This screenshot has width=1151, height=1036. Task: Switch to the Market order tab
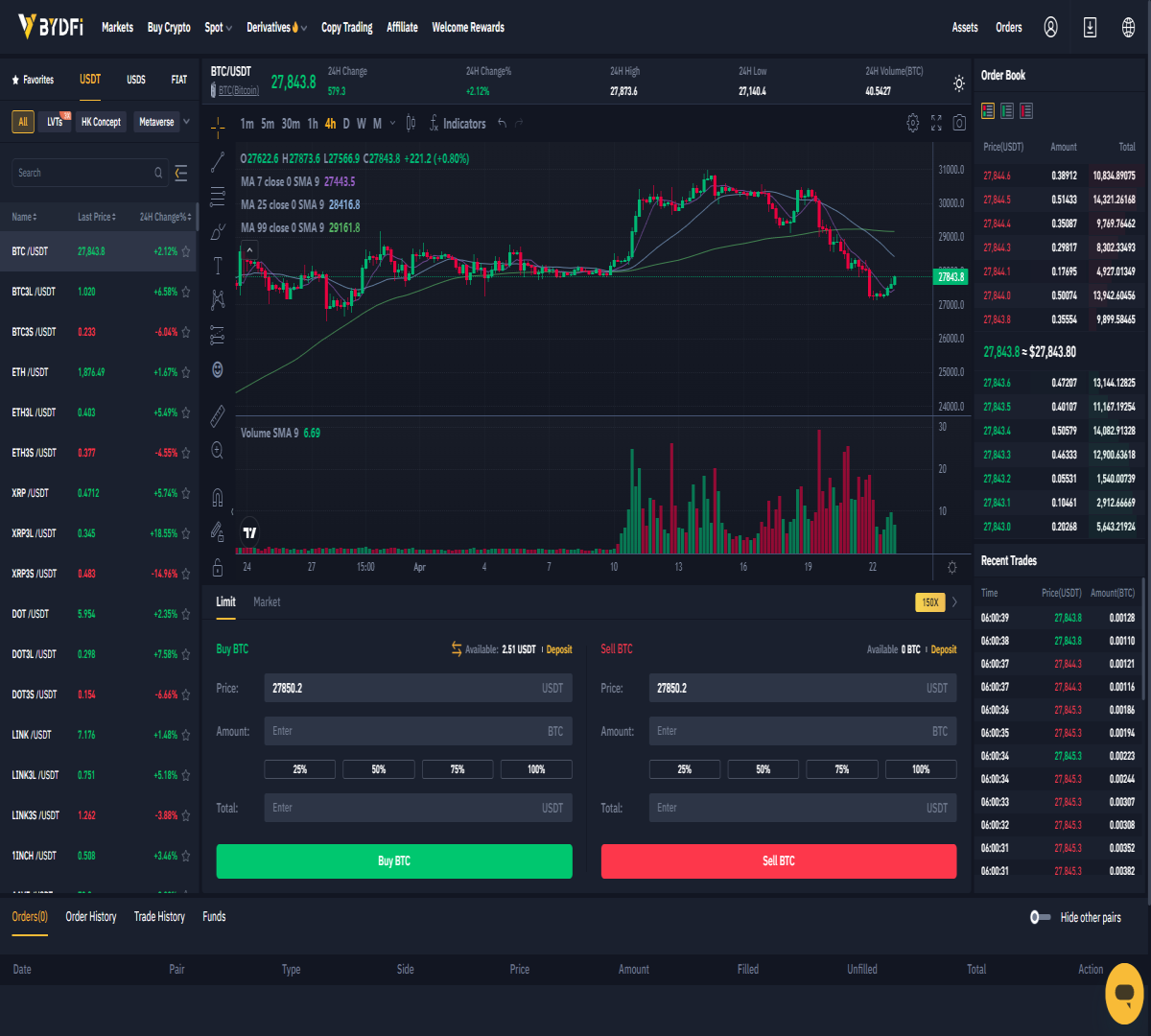click(267, 601)
